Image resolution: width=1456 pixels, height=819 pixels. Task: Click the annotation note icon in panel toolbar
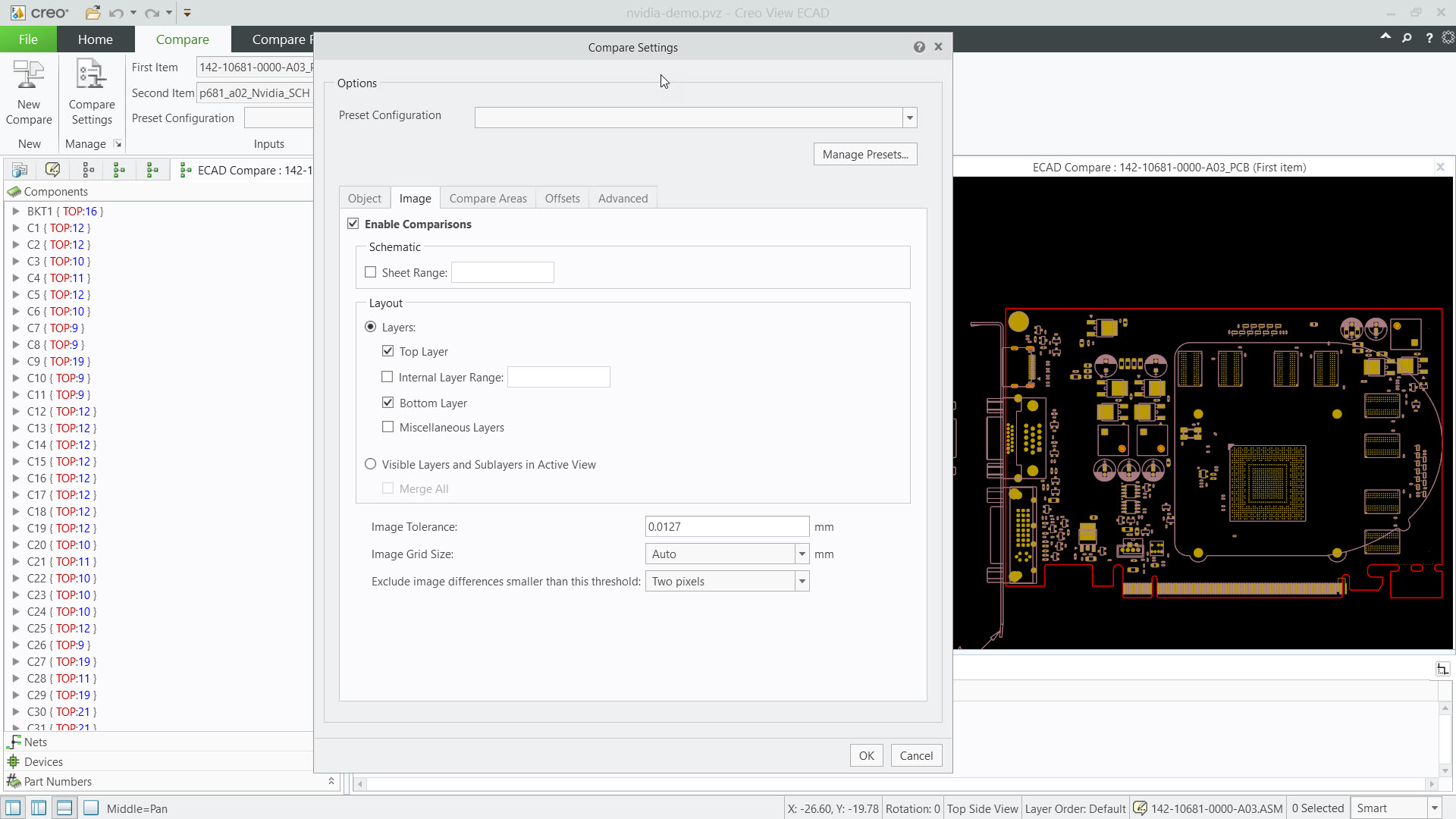52,170
